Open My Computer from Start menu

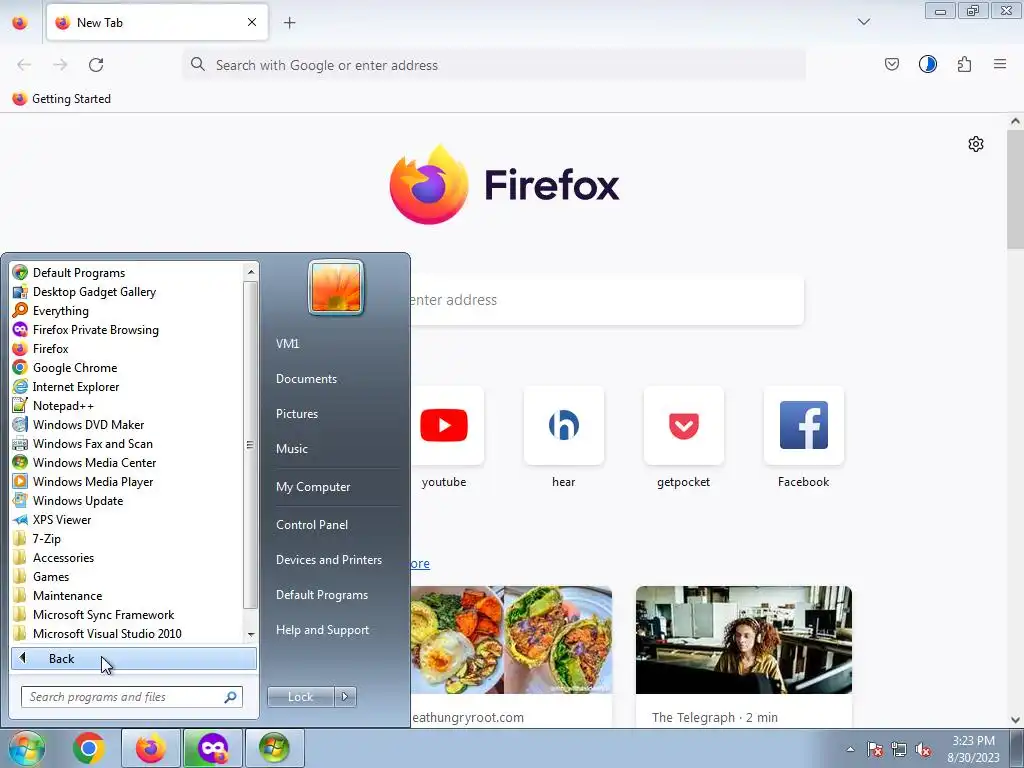coord(313,487)
